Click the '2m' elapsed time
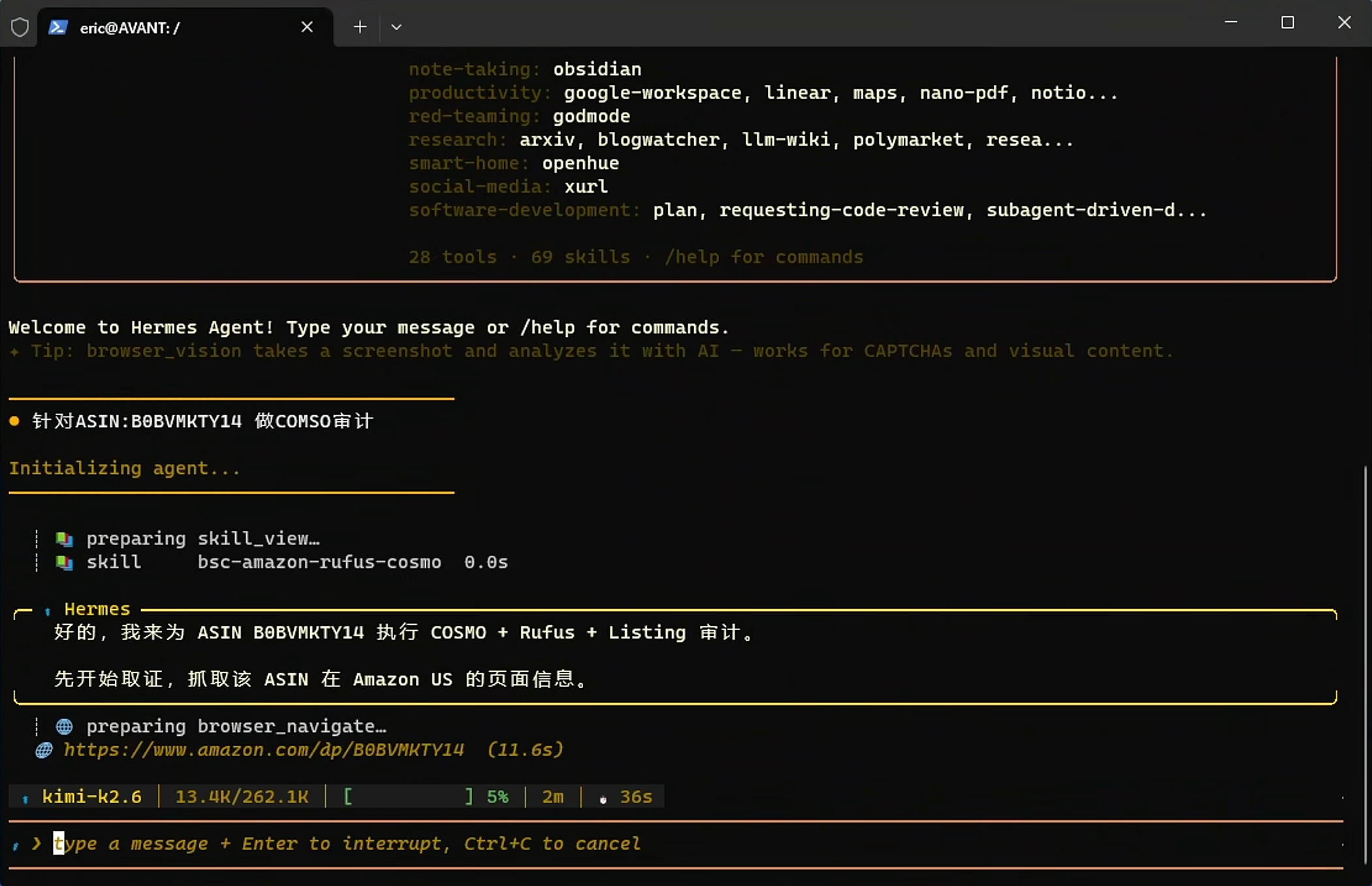The height and width of the screenshot is (886, 1372). tap(552, 797)
